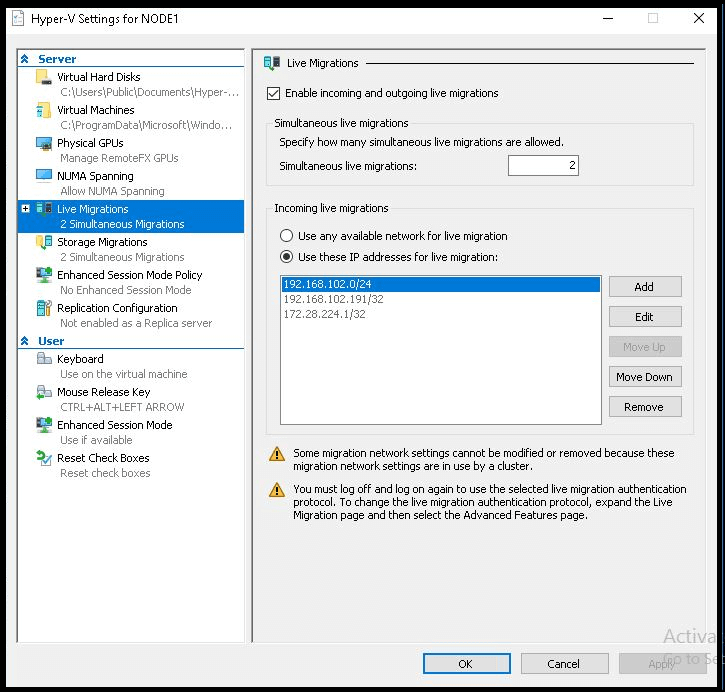Select the 172.28.224.1/32 entry
This screenshot has width=725, height=692.
(441, 314)
